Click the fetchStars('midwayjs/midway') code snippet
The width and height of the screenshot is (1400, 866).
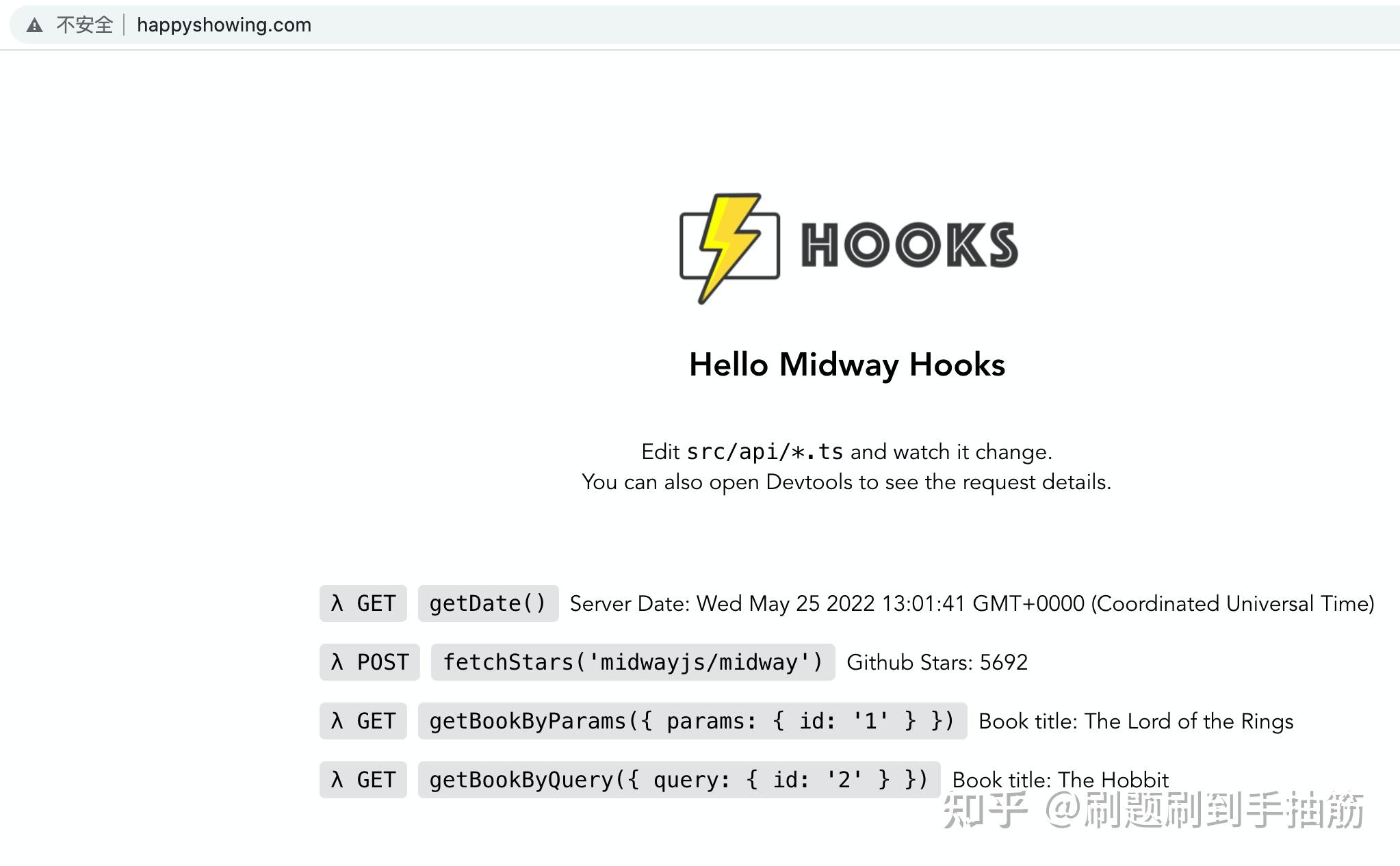(x=632, y=661)
